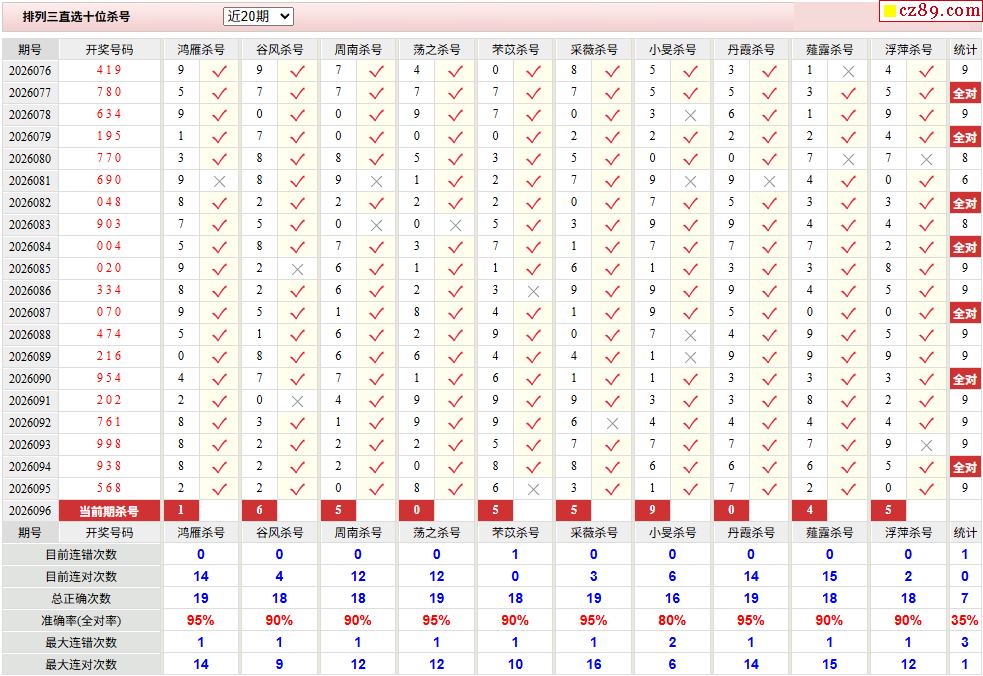Screen dimensions: 983x676
Task: Click the X mark for 芣苡杀号 in row 2026086
Action: (x=534, y=291)
